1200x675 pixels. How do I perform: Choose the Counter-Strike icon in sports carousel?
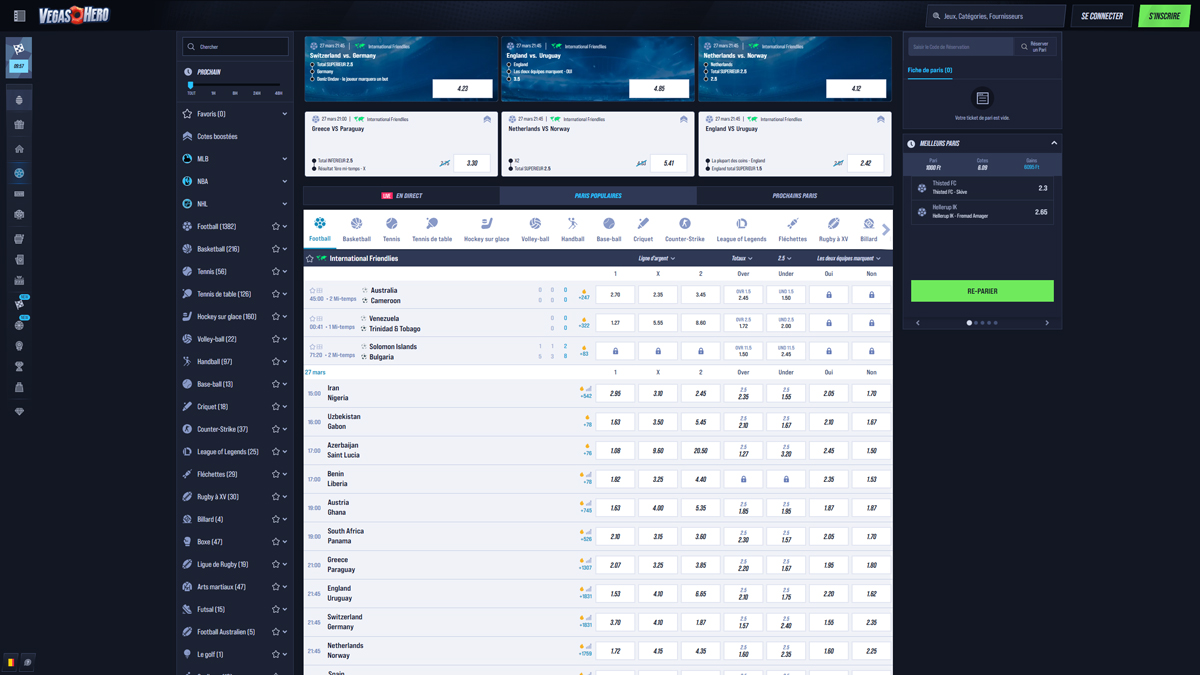[684, 229]
